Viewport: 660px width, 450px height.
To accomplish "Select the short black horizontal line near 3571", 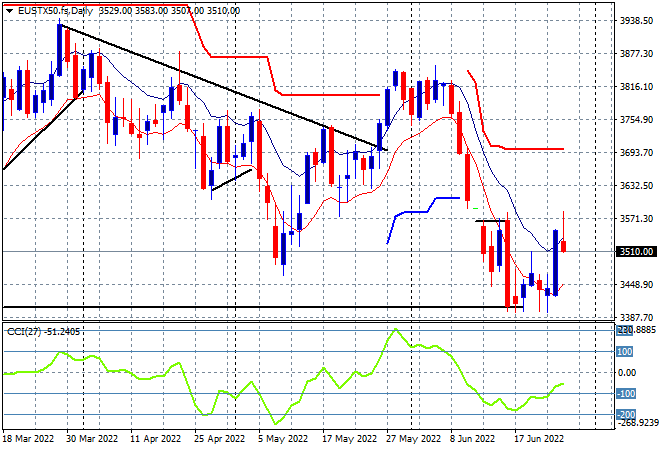I will click(490, 221).
